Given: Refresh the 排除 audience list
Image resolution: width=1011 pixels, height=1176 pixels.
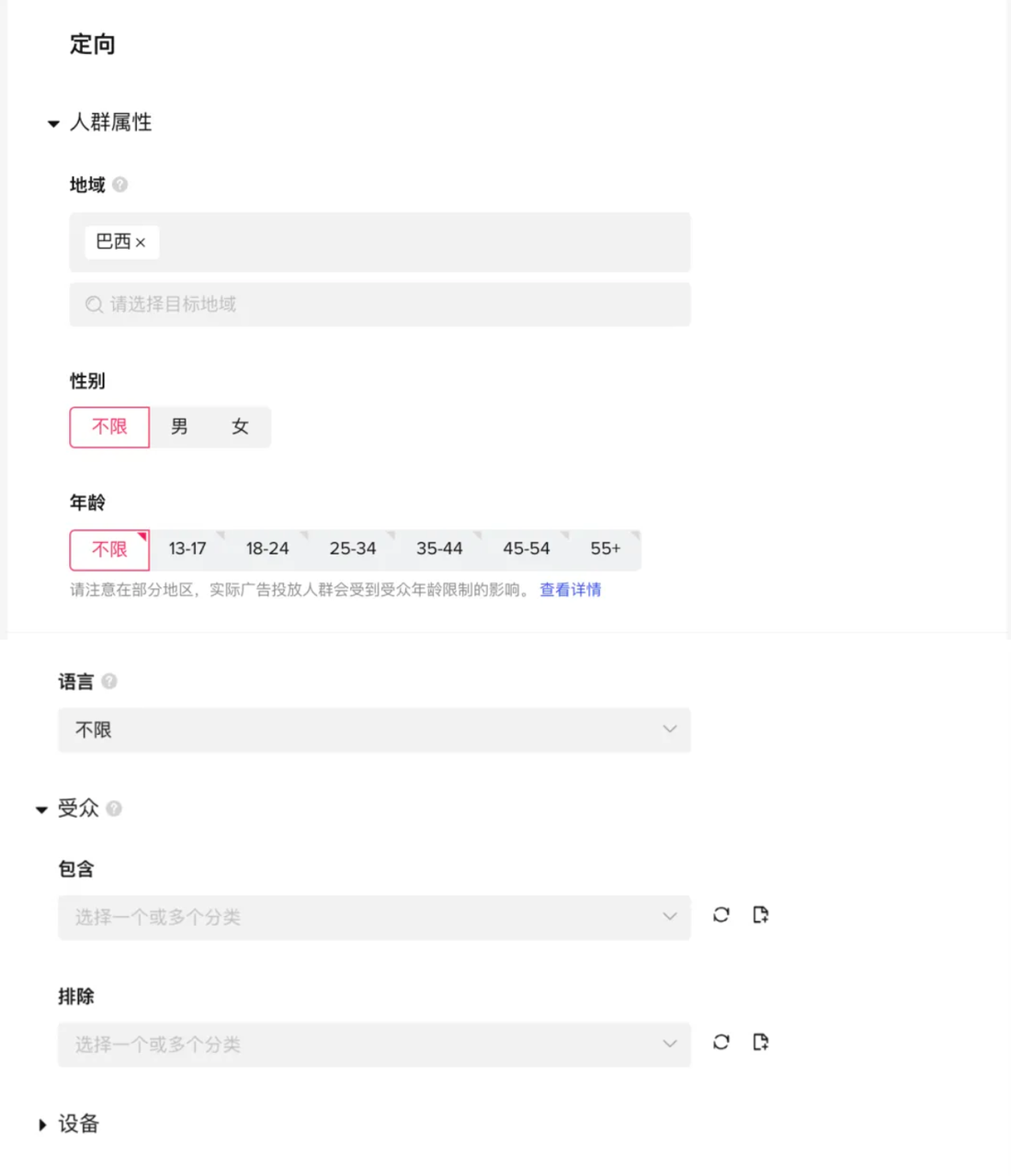Looking at the screenshot, I should pyautogui.click(x=721, y=1042).
